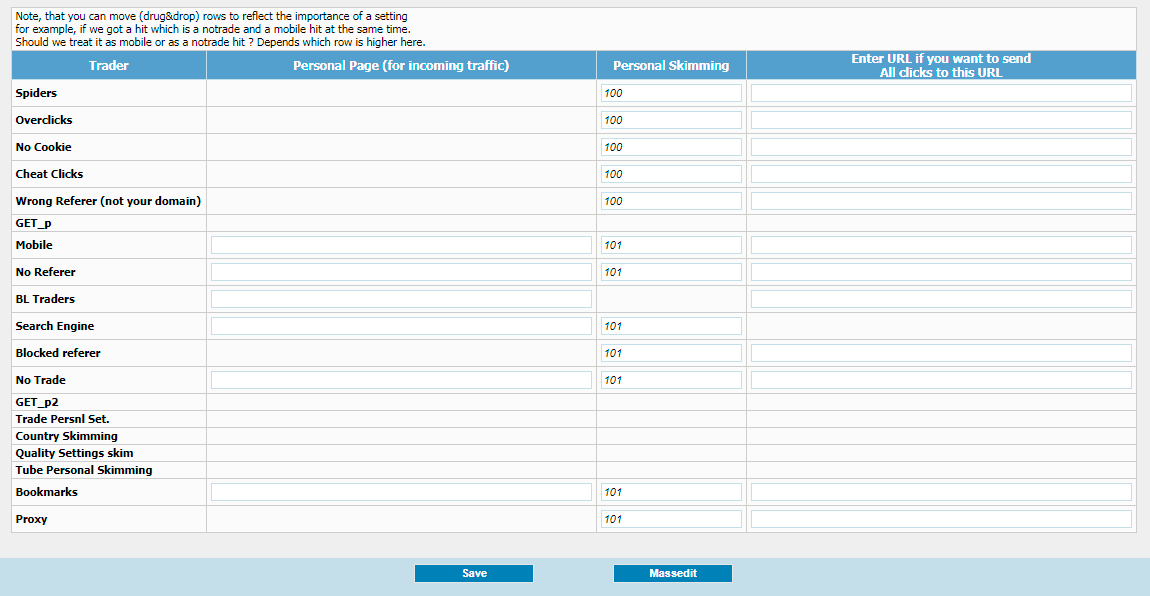Edit Mobile Personal Skimming value
The height and width of the screenshot is (596, 1150).
671,246
